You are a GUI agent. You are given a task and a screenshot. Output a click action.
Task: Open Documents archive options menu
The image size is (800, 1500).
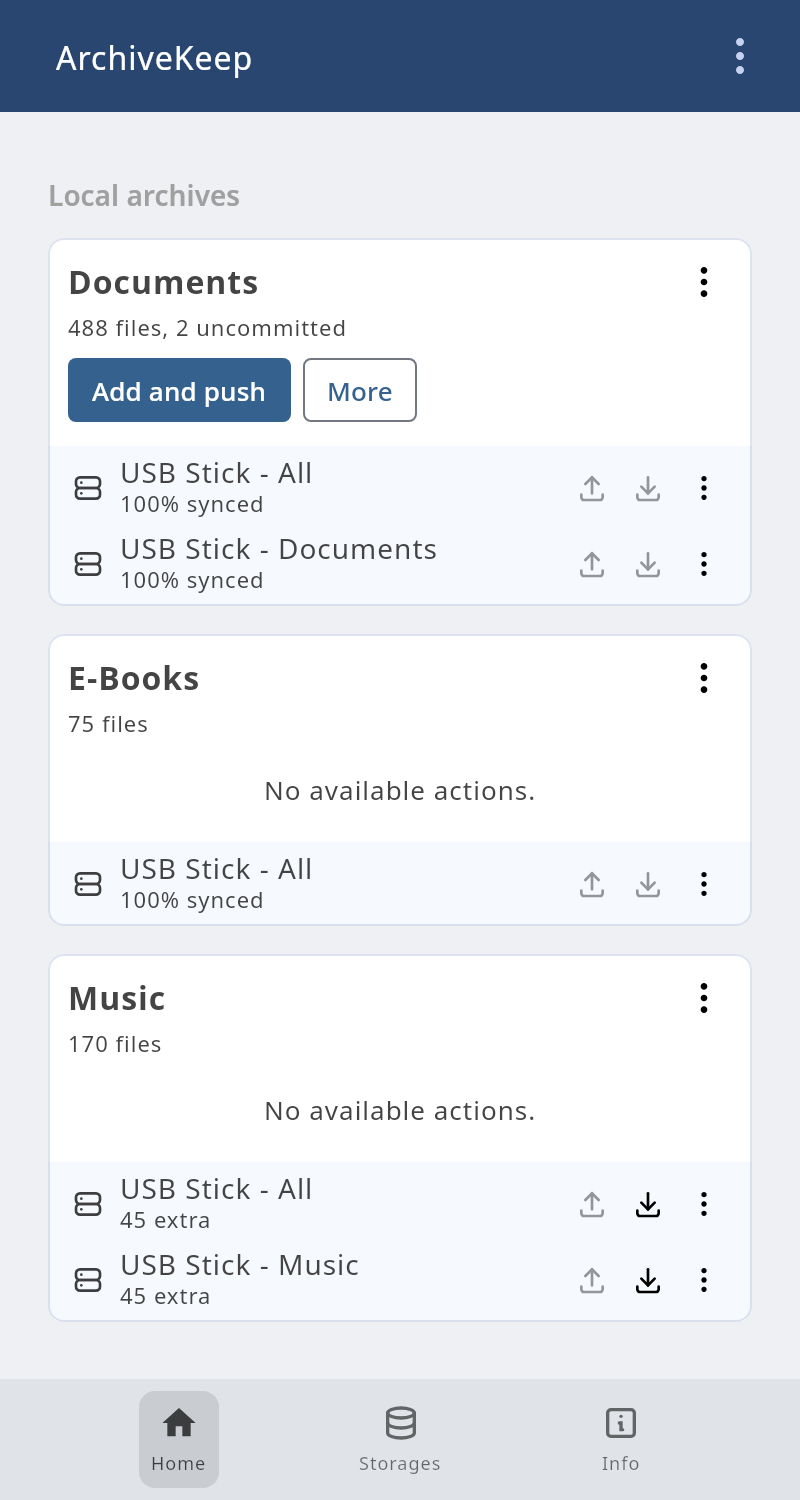point(704,282)
